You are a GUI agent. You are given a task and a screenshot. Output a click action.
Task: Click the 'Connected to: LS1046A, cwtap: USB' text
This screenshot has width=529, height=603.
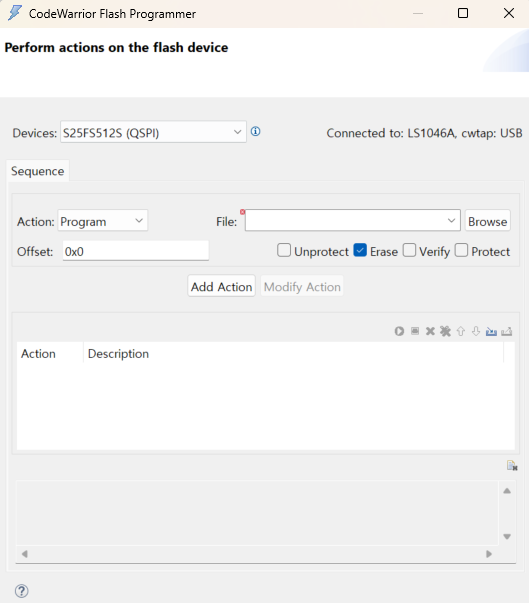click(424, 133)
